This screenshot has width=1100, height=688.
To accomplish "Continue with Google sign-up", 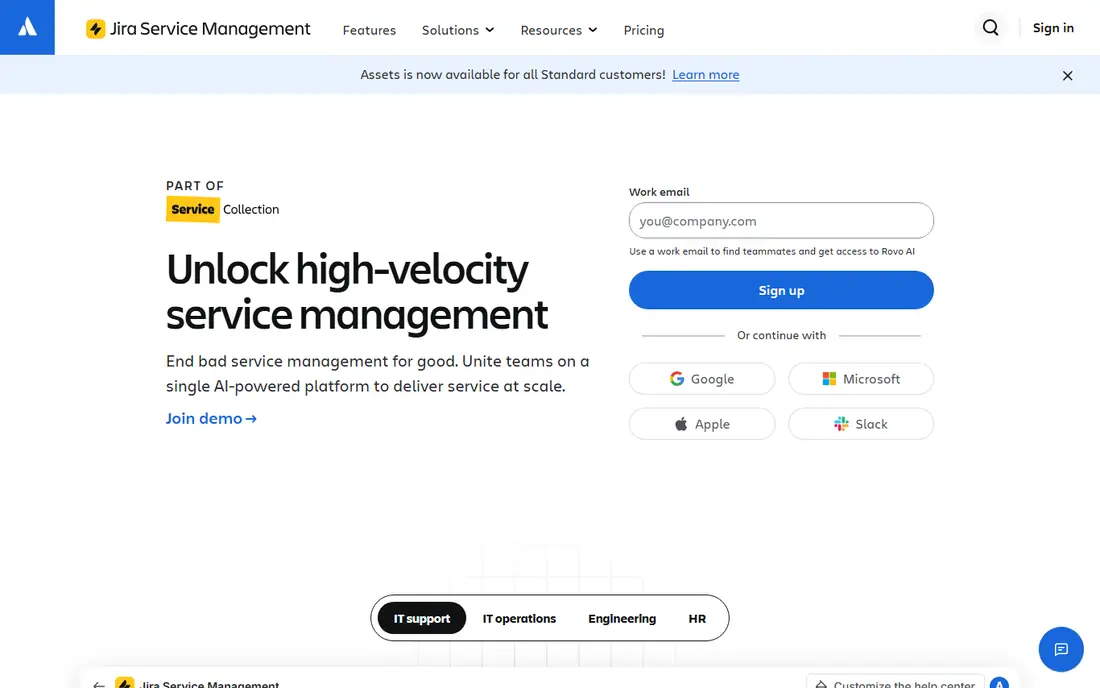I will pos(702,379).
